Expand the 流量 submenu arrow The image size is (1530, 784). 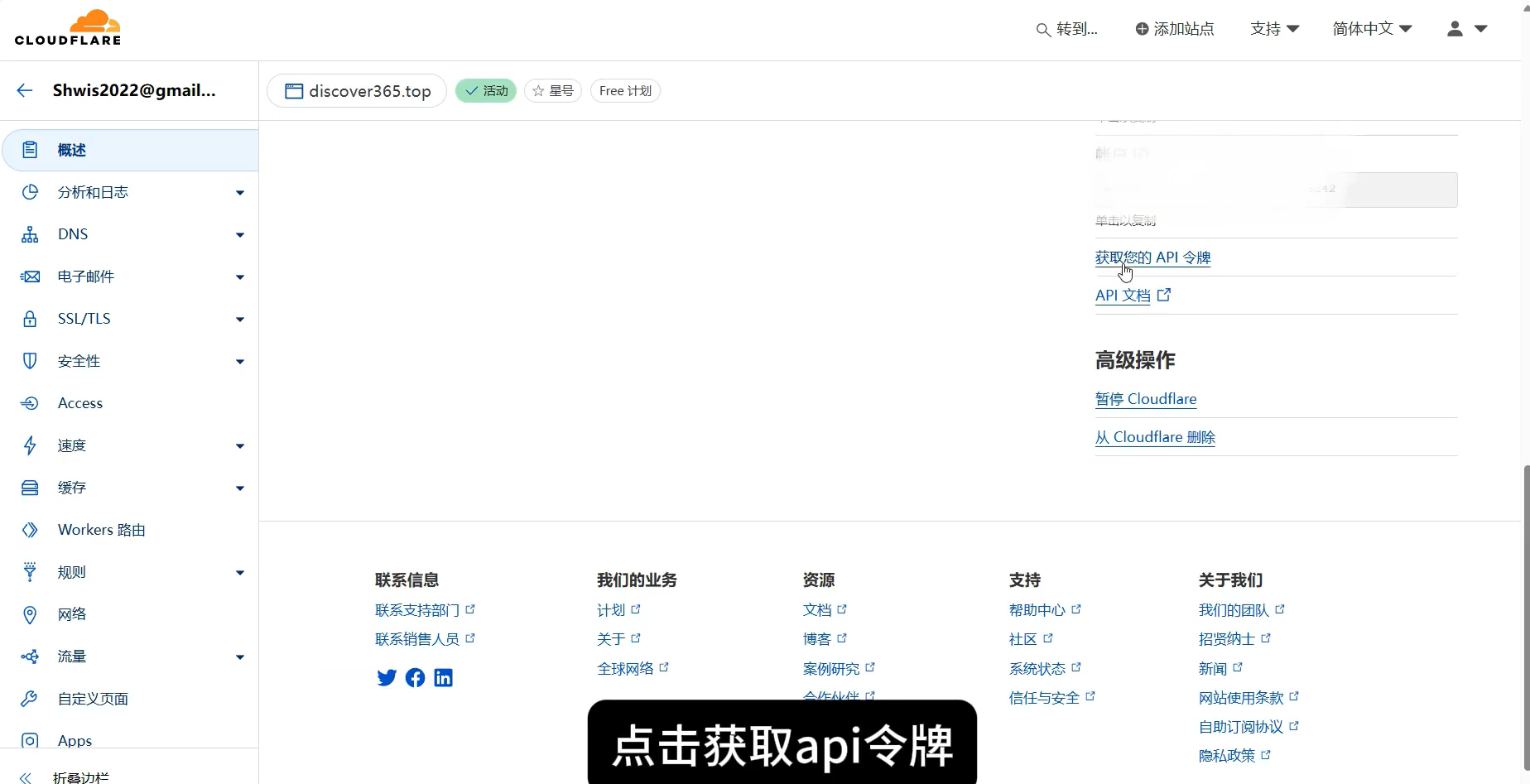240,657
